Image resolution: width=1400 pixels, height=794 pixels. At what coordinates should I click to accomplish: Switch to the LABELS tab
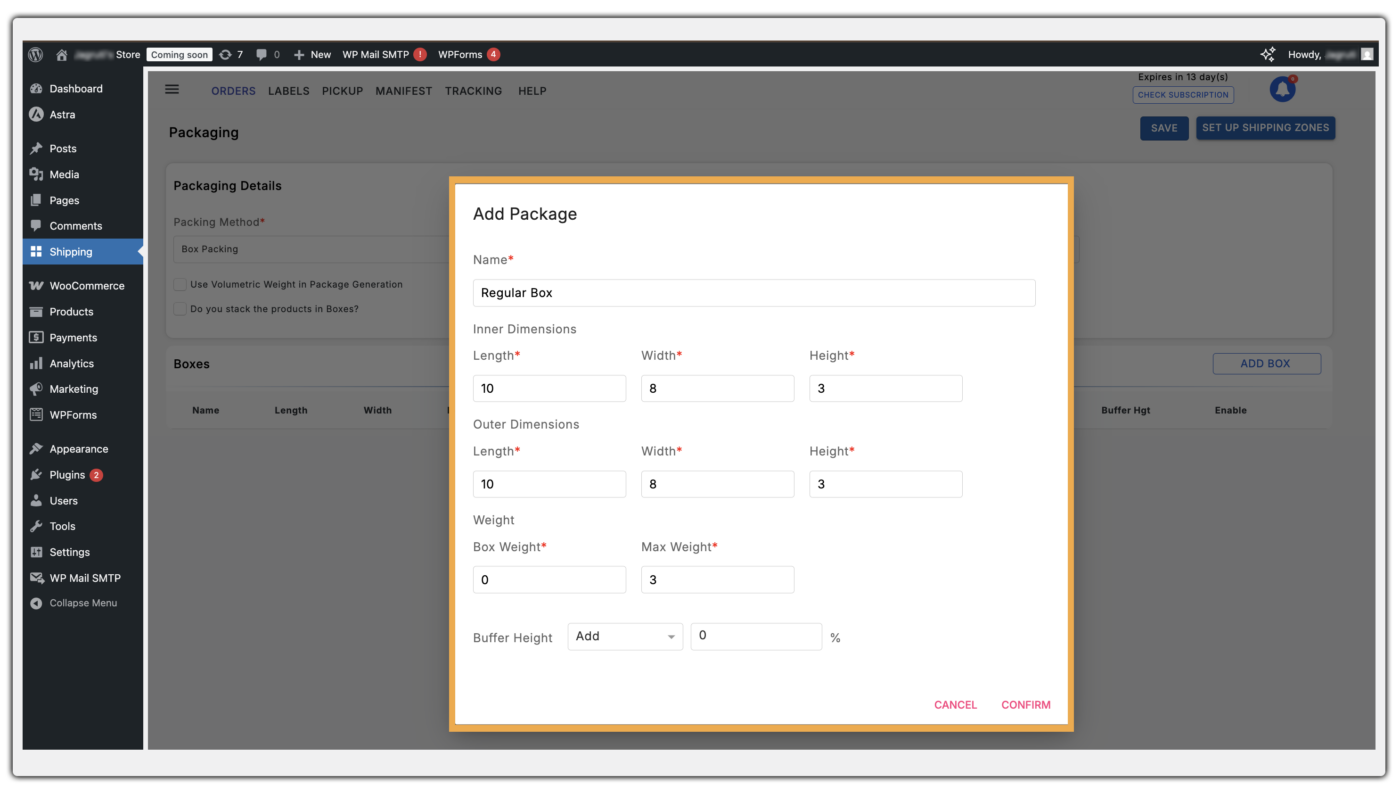(x=289, y=91)
